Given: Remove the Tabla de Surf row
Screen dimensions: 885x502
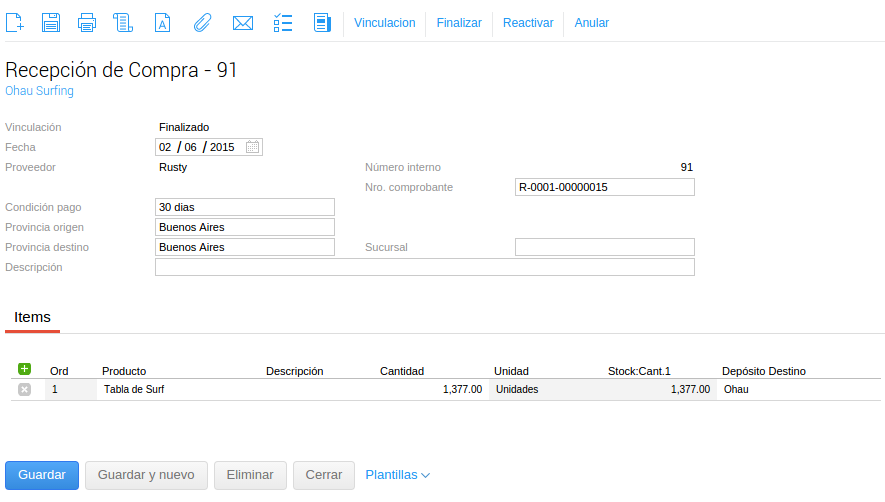Looking at the screenshot, I should pyautogui.click(x=24, y=389).
